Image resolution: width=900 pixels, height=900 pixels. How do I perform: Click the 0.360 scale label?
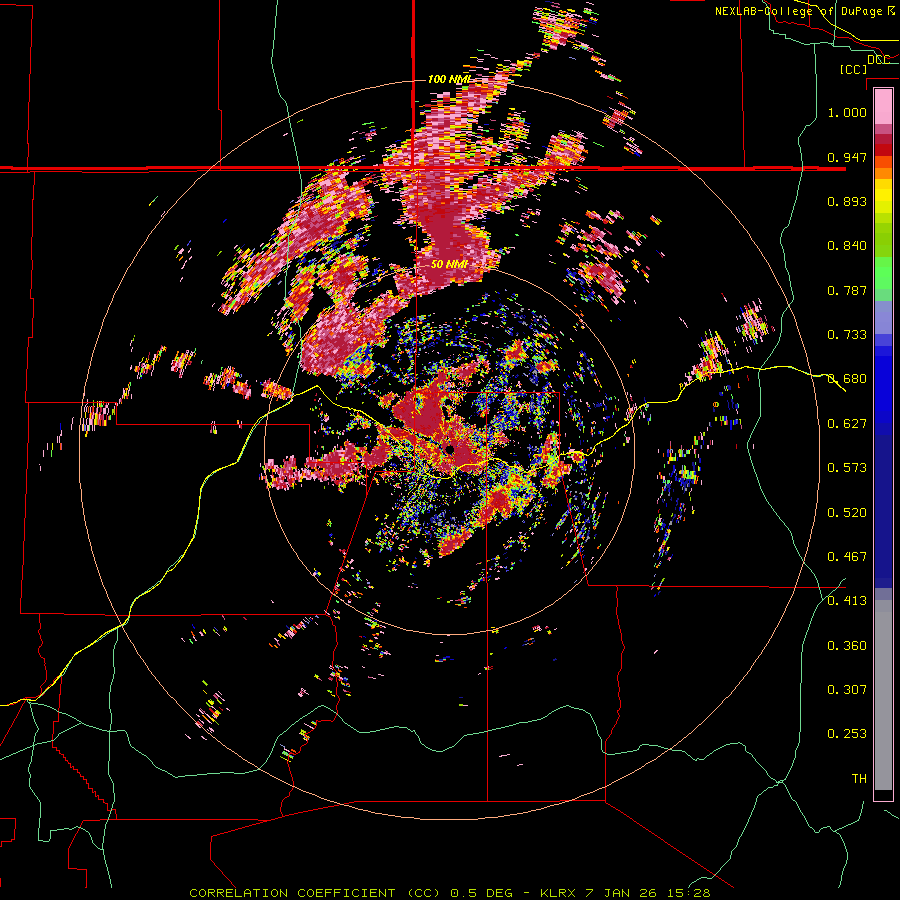pyautogui.click(x=847, y=646)
